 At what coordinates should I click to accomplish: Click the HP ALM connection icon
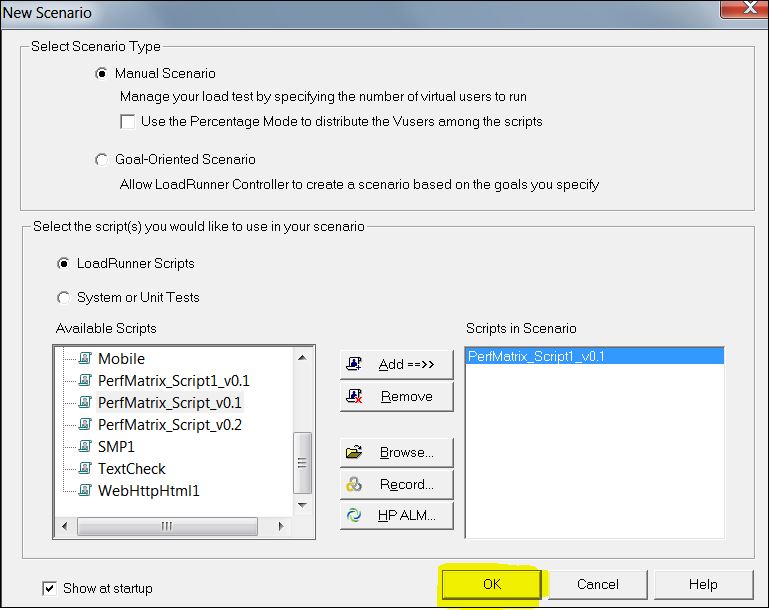click(354, 516)
